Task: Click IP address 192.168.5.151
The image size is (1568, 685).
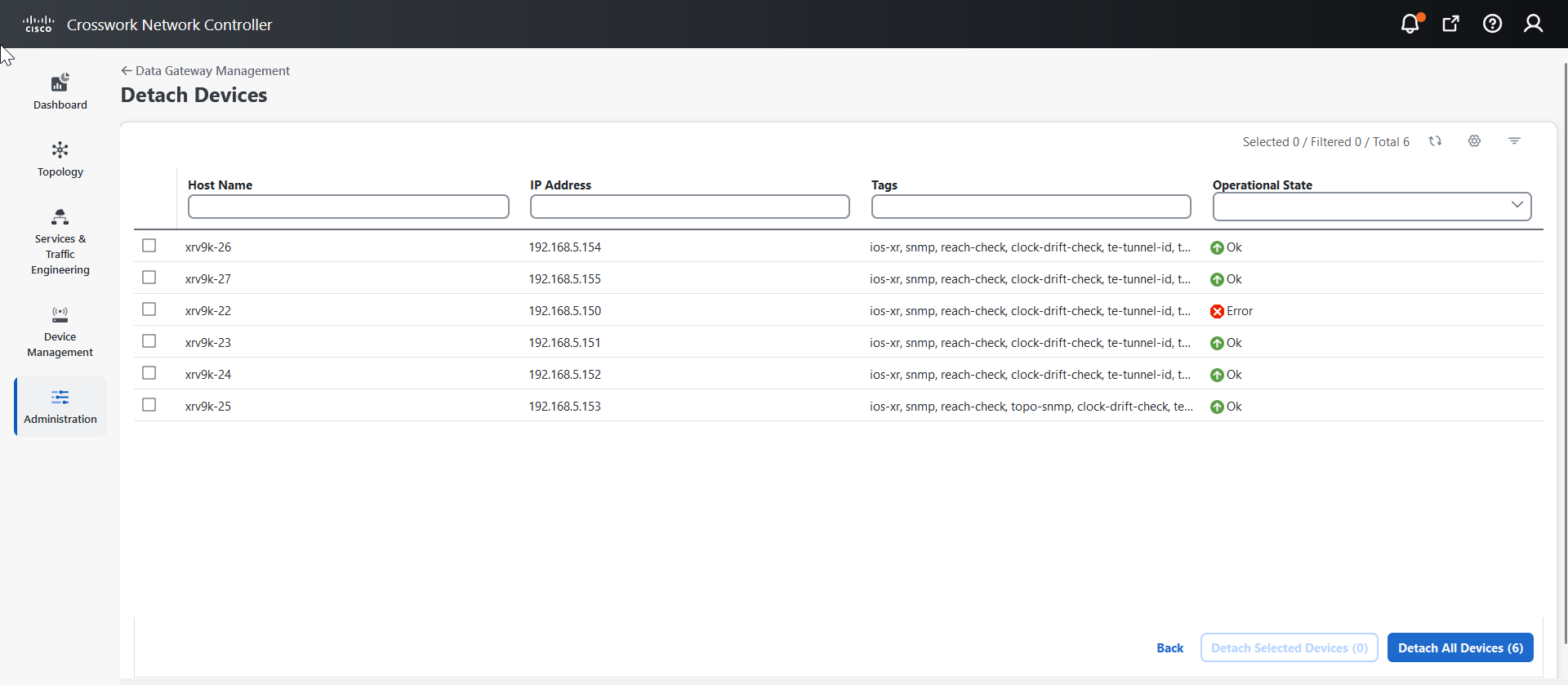Action: click(x=564, y=343)
